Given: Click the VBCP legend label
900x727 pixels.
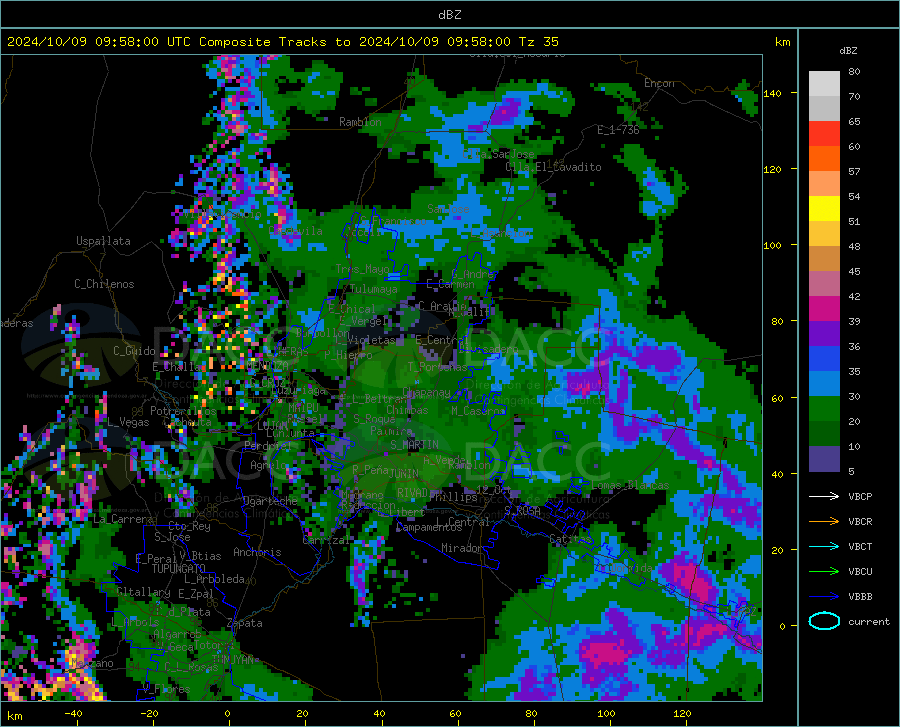Looking at the screenshot, I should (860, 496).
